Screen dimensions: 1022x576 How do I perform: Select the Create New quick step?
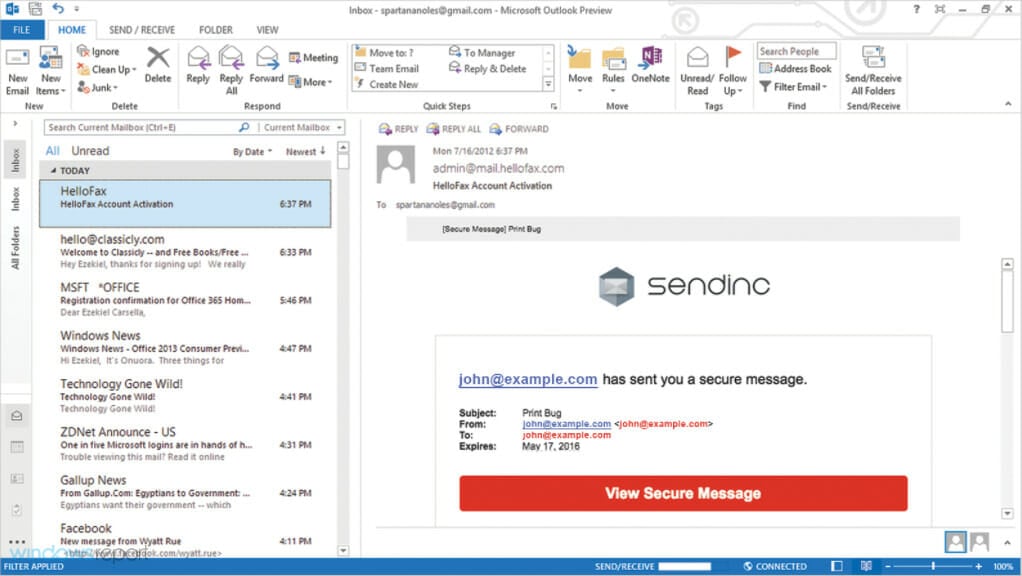tap(387, 84)
